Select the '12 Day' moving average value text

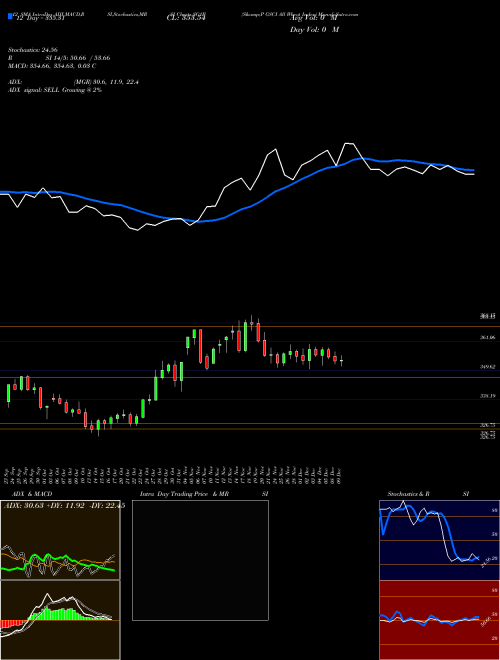pos(40,18)
